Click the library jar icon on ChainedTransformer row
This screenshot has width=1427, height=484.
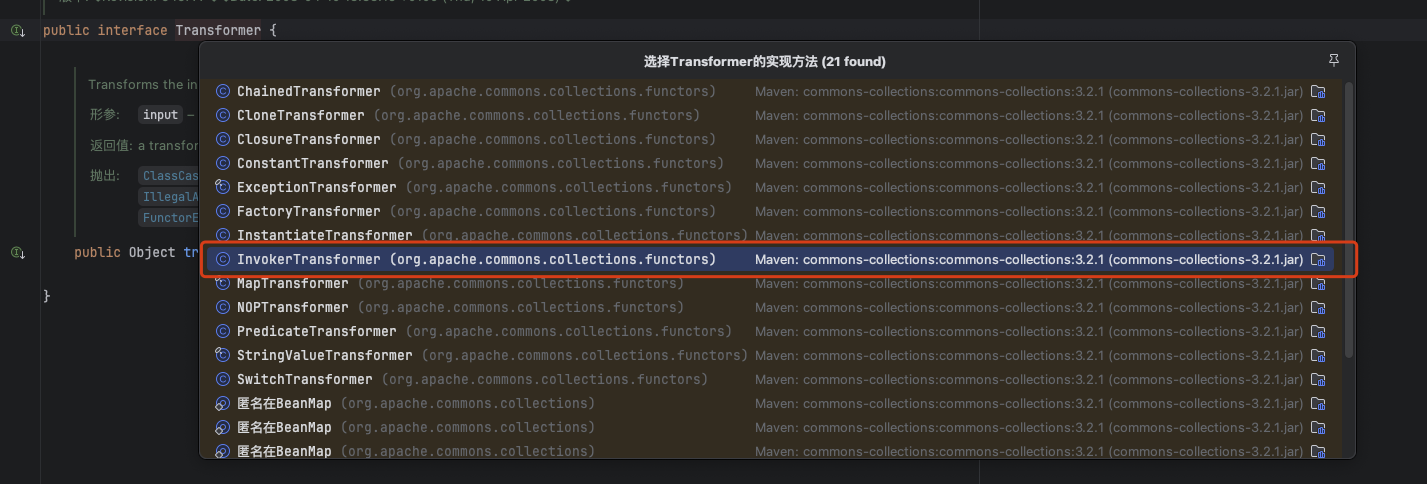click(1318, 91)
